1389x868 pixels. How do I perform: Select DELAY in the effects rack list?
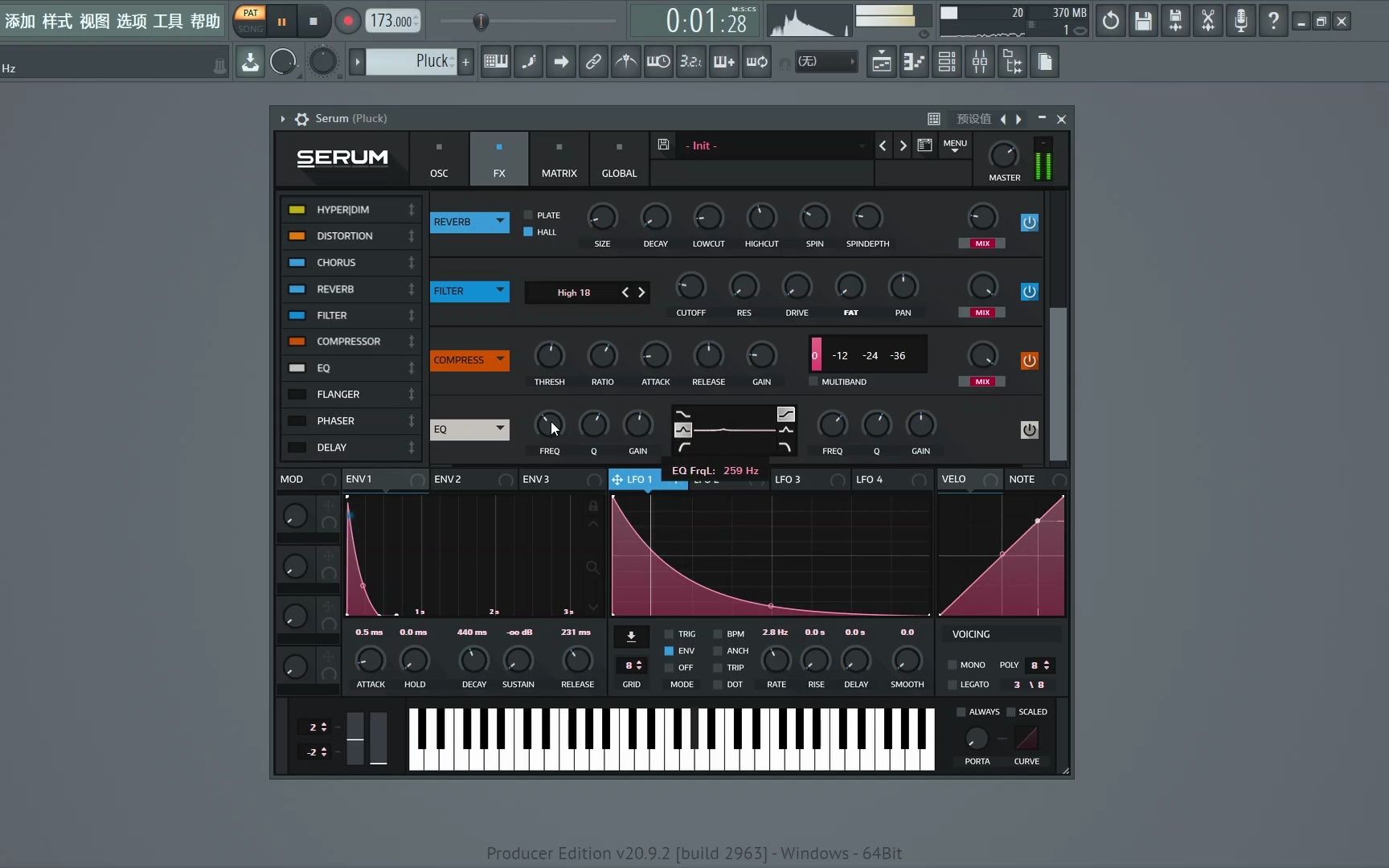pyautogui.click(x=351, y=448)
